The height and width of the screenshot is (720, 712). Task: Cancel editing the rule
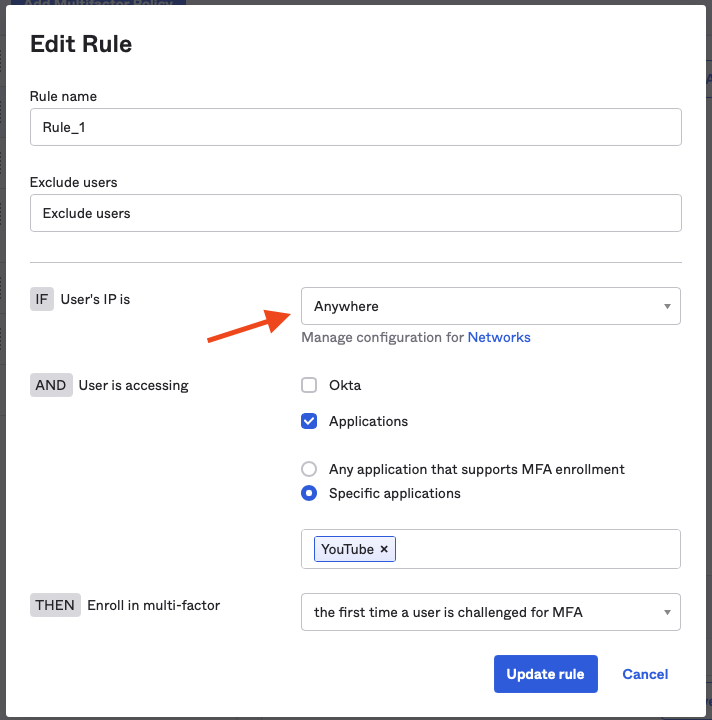point(645,674)
